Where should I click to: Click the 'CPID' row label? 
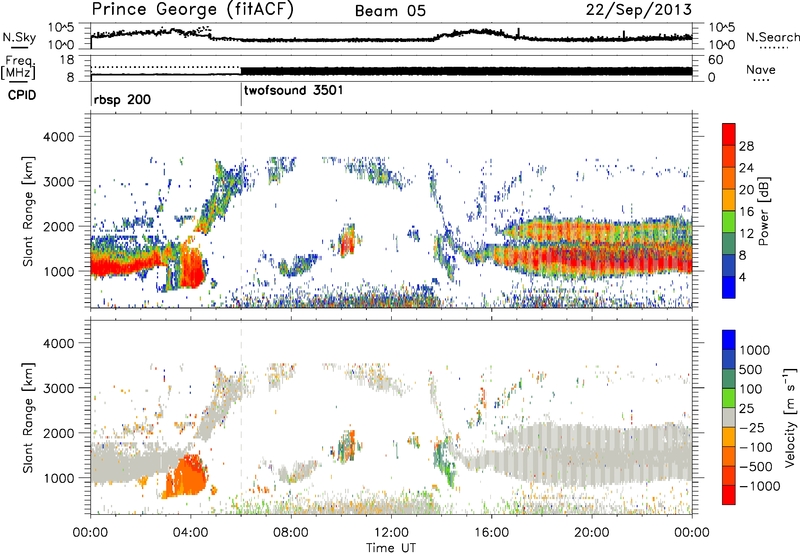[x=22, y=95]
